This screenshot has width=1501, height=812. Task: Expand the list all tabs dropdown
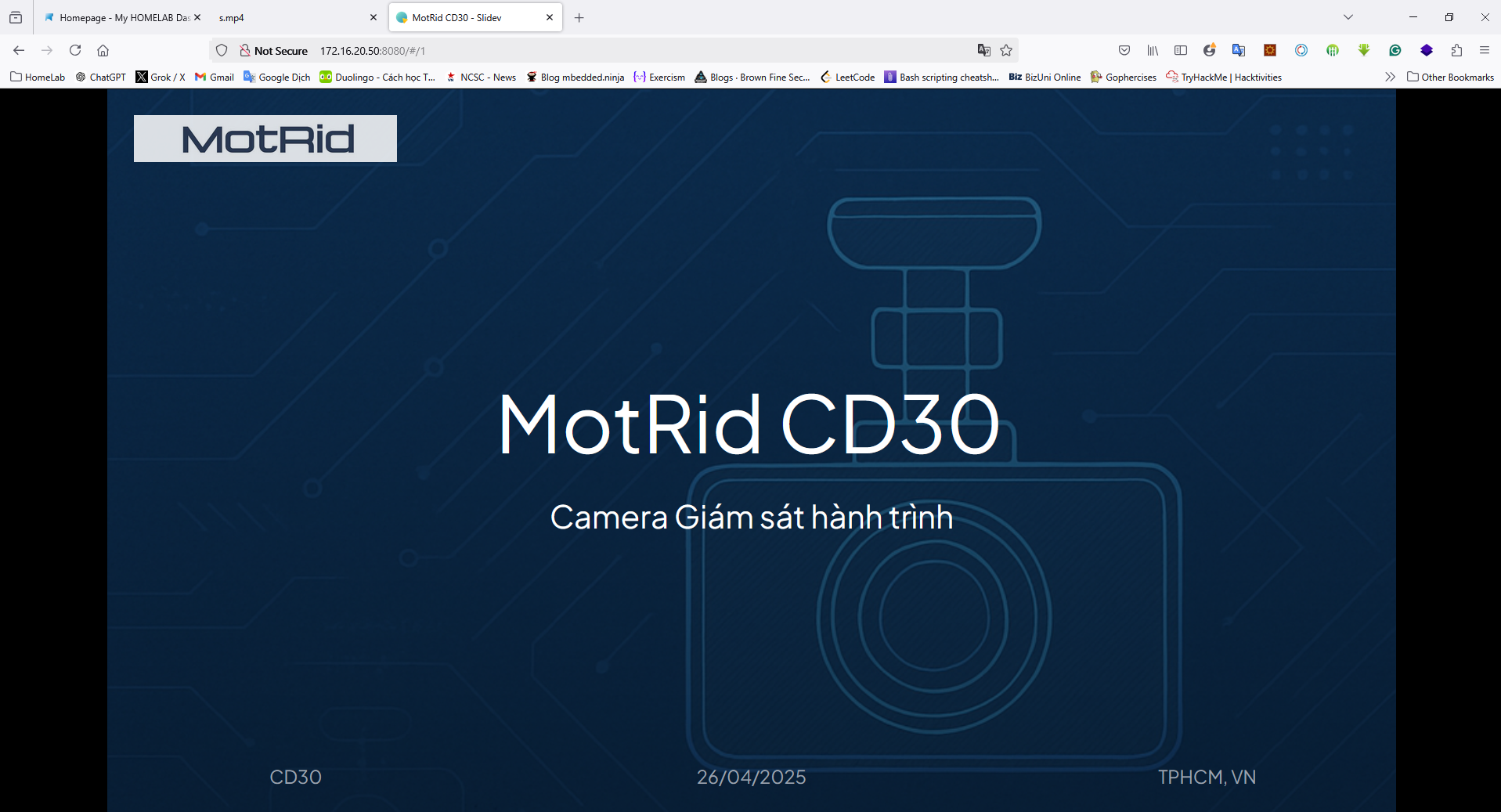tap(1348, 17)
